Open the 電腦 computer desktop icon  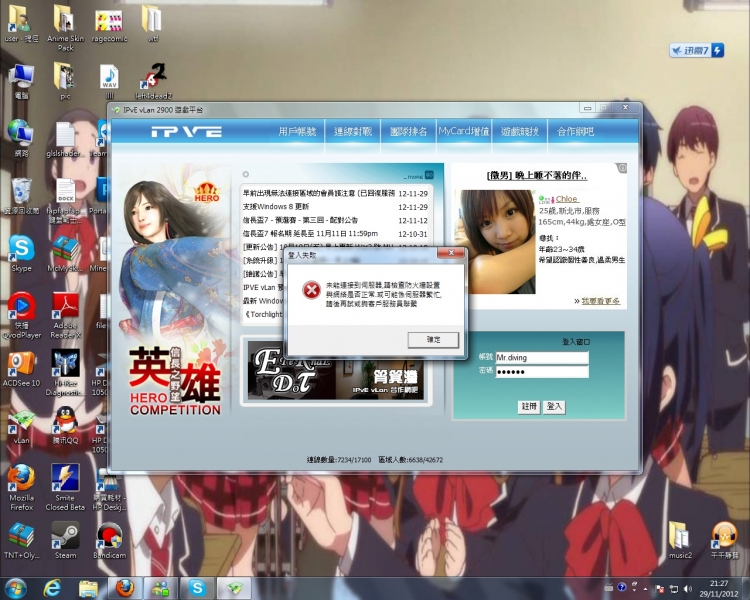click(22, 81)
